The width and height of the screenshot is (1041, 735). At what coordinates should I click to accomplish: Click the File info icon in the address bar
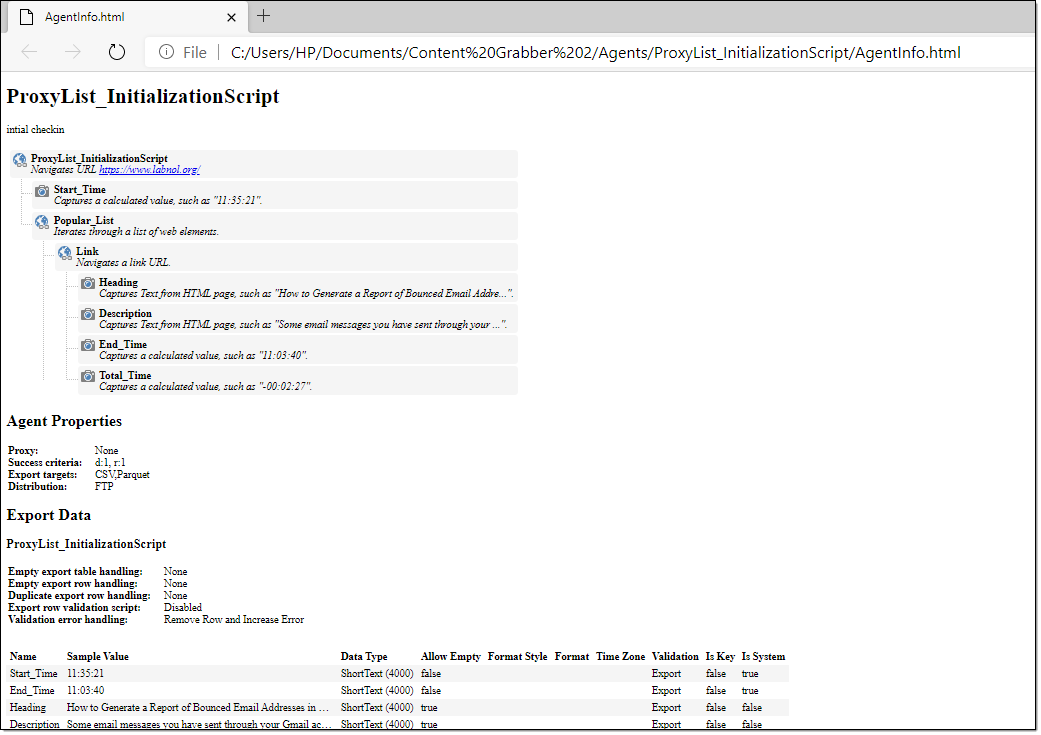coord(167,52)
